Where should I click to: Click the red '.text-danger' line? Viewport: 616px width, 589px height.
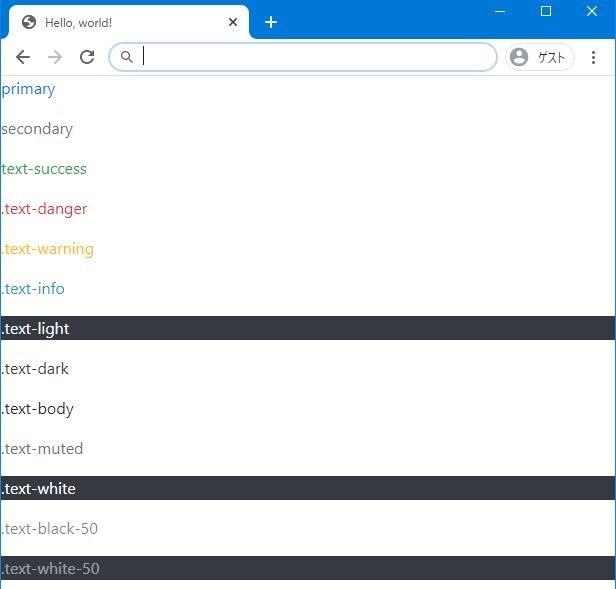click(44, 209)
